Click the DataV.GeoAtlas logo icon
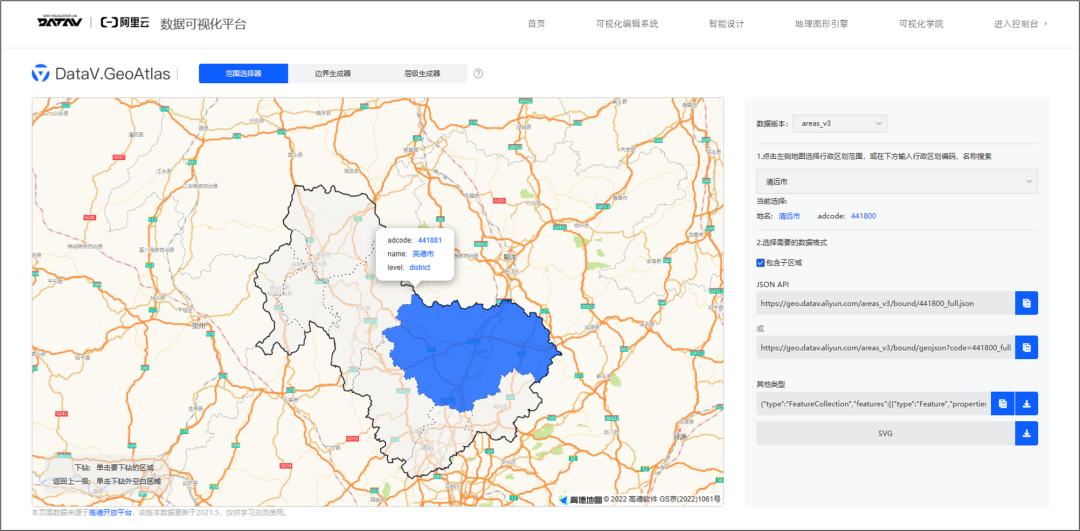Viewport: 1080px width, 531px height. click(41, 74)
